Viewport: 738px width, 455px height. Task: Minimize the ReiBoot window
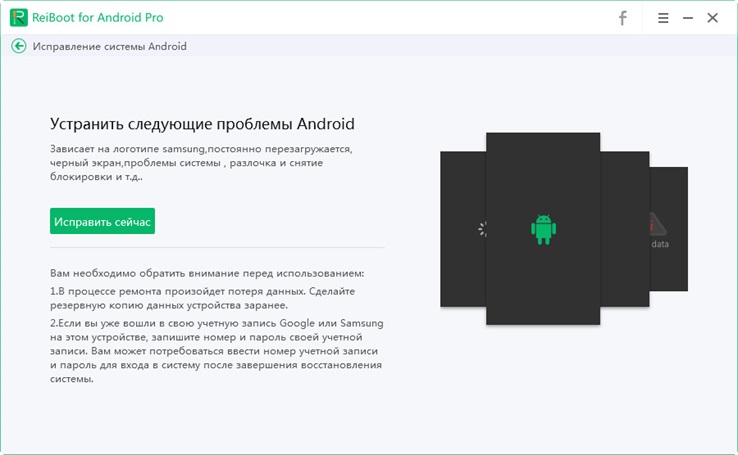click(x=688, y=18)
